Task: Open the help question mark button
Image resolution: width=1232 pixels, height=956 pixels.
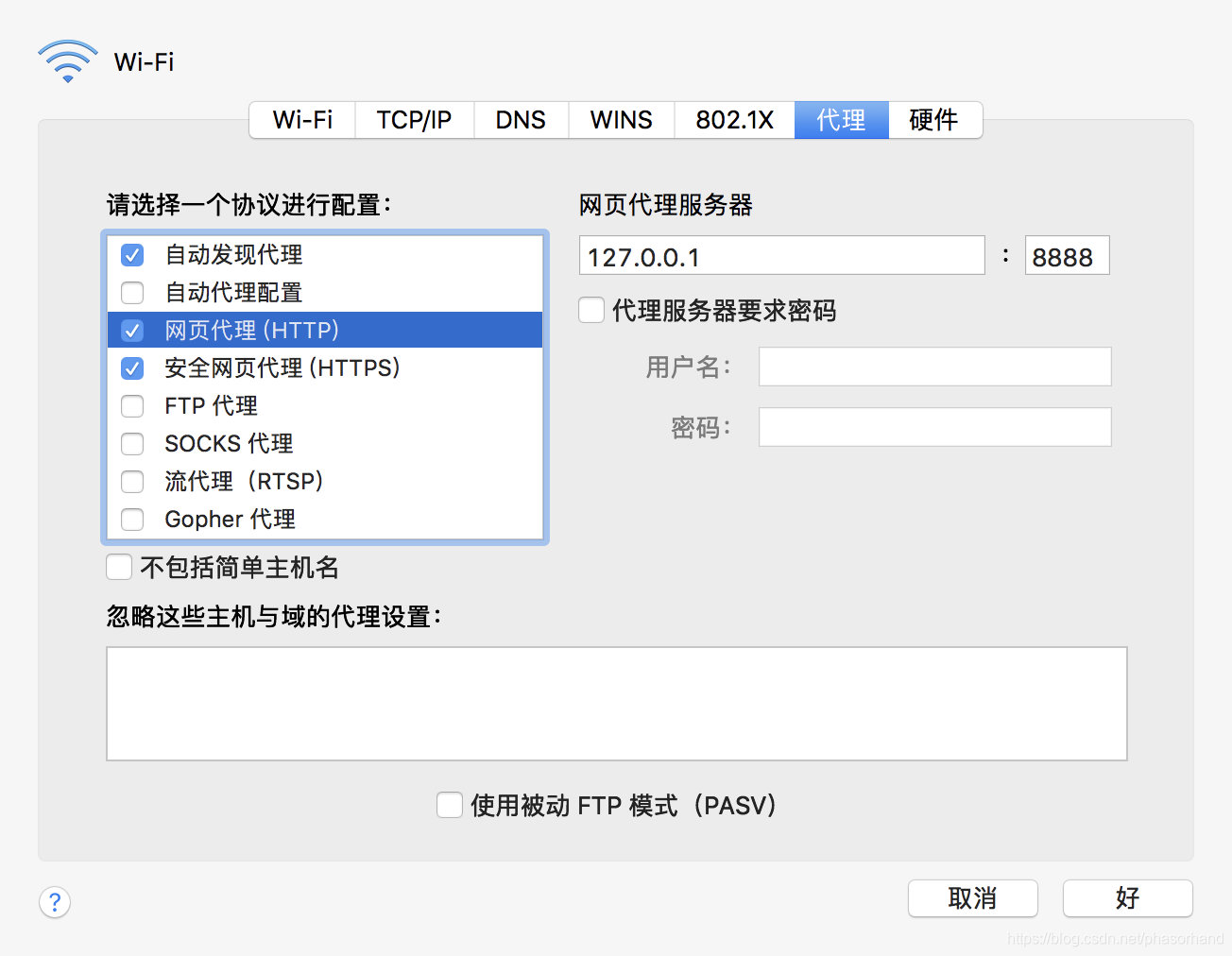Action: pyautogui.click(x=55, y=902)
